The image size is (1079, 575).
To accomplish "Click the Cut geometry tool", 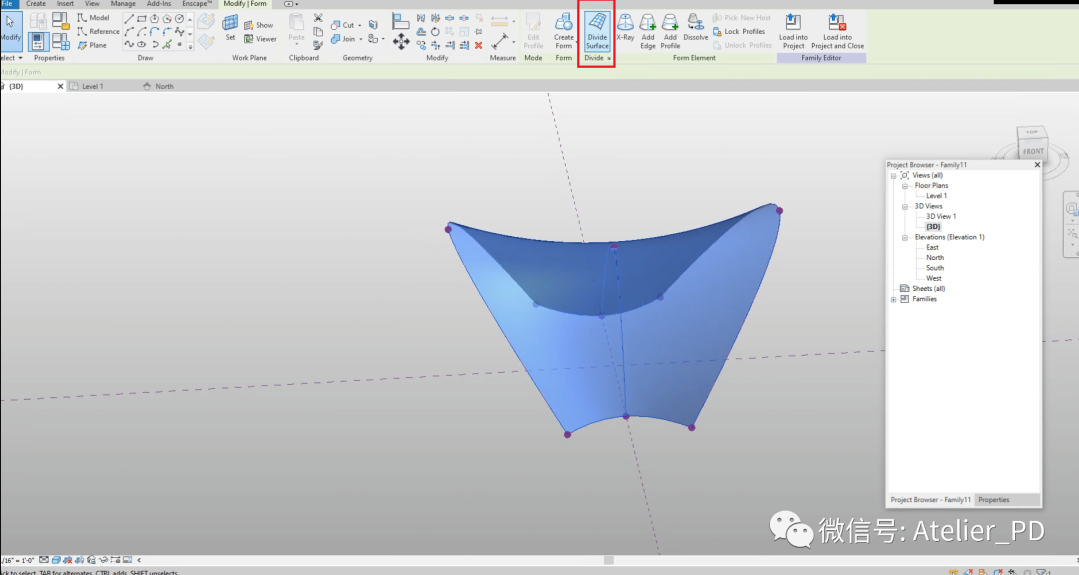I will [342, 25].
